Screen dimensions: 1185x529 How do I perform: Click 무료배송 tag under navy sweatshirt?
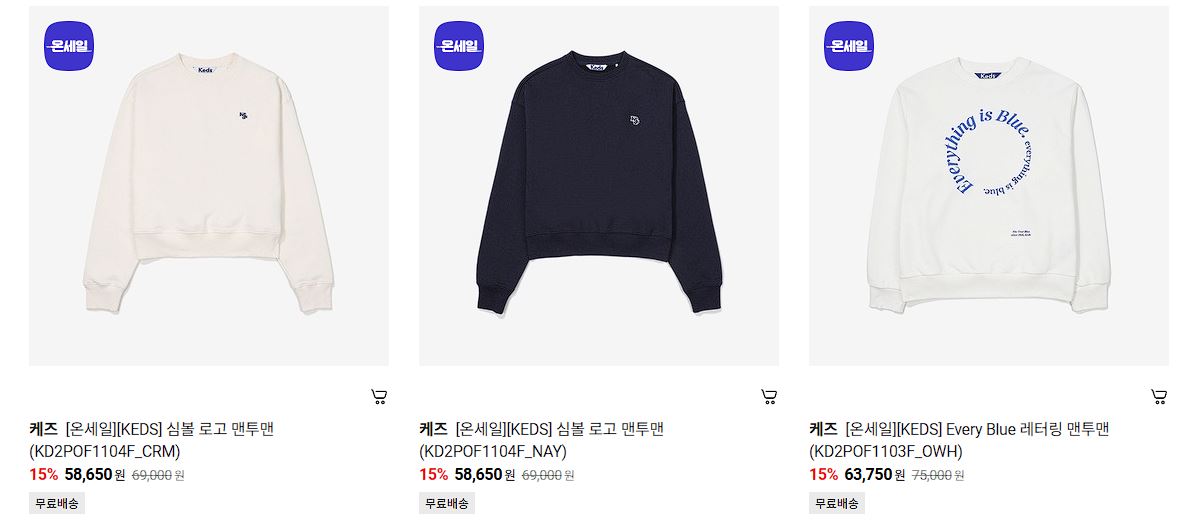tap(447, 503)
